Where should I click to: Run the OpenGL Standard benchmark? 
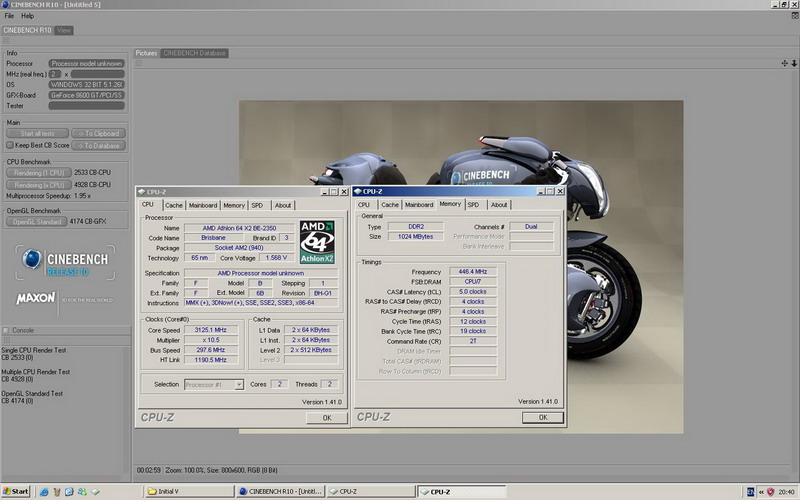point(36,221)
